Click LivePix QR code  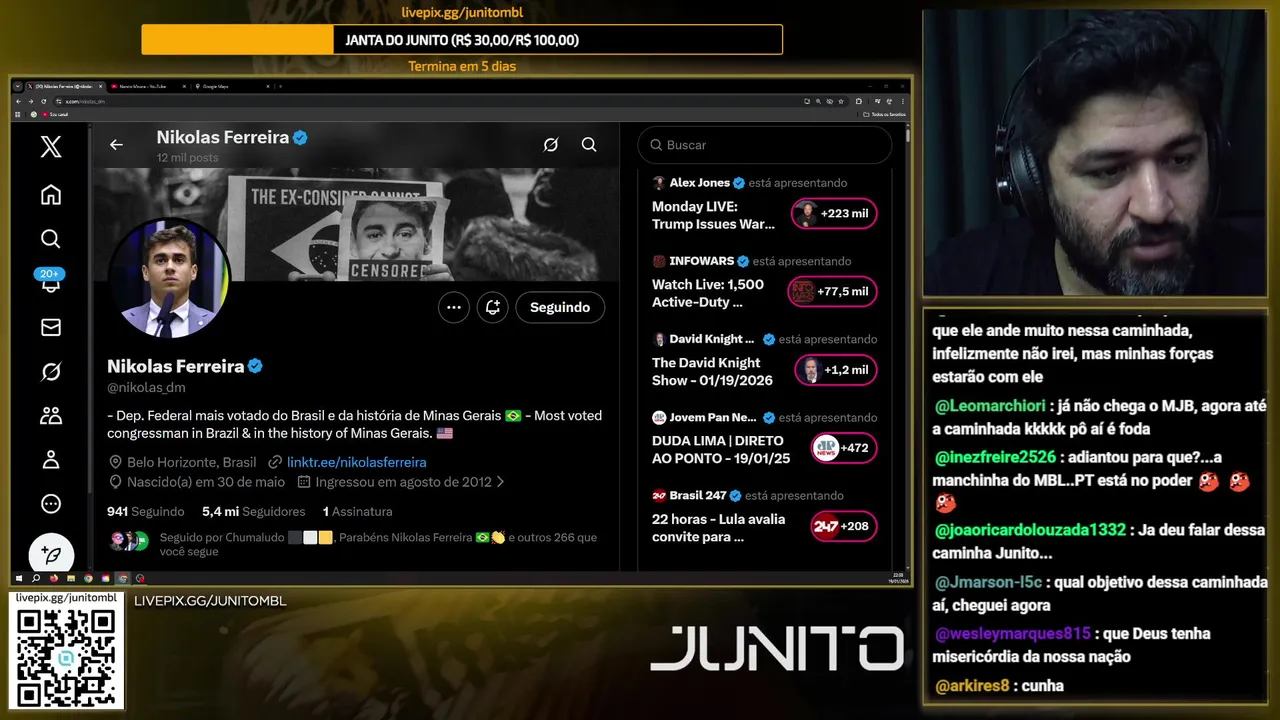click(66, 657)
